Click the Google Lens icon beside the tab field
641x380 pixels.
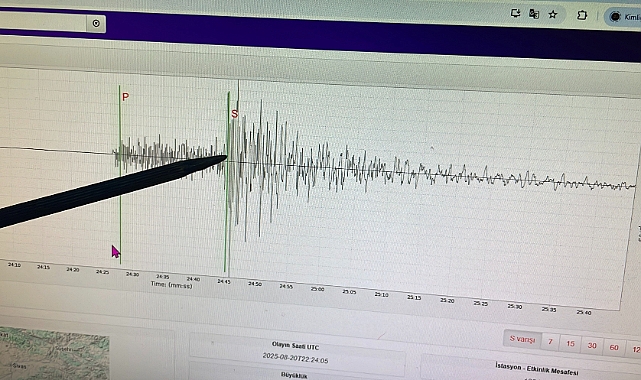(96, 23)
